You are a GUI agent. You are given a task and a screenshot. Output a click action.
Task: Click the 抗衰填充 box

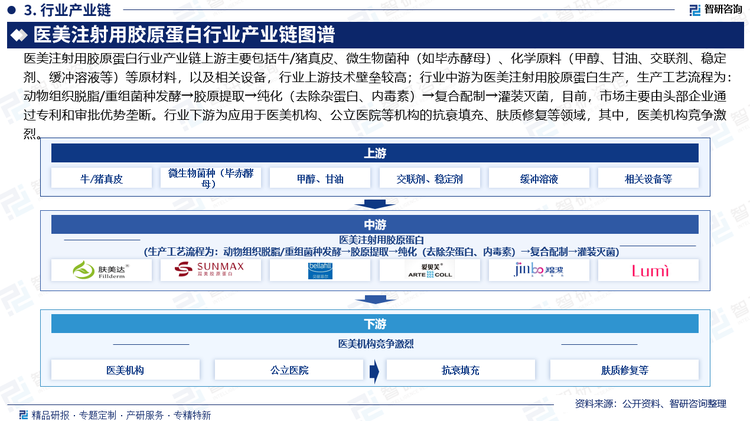(x=460, y=370)
